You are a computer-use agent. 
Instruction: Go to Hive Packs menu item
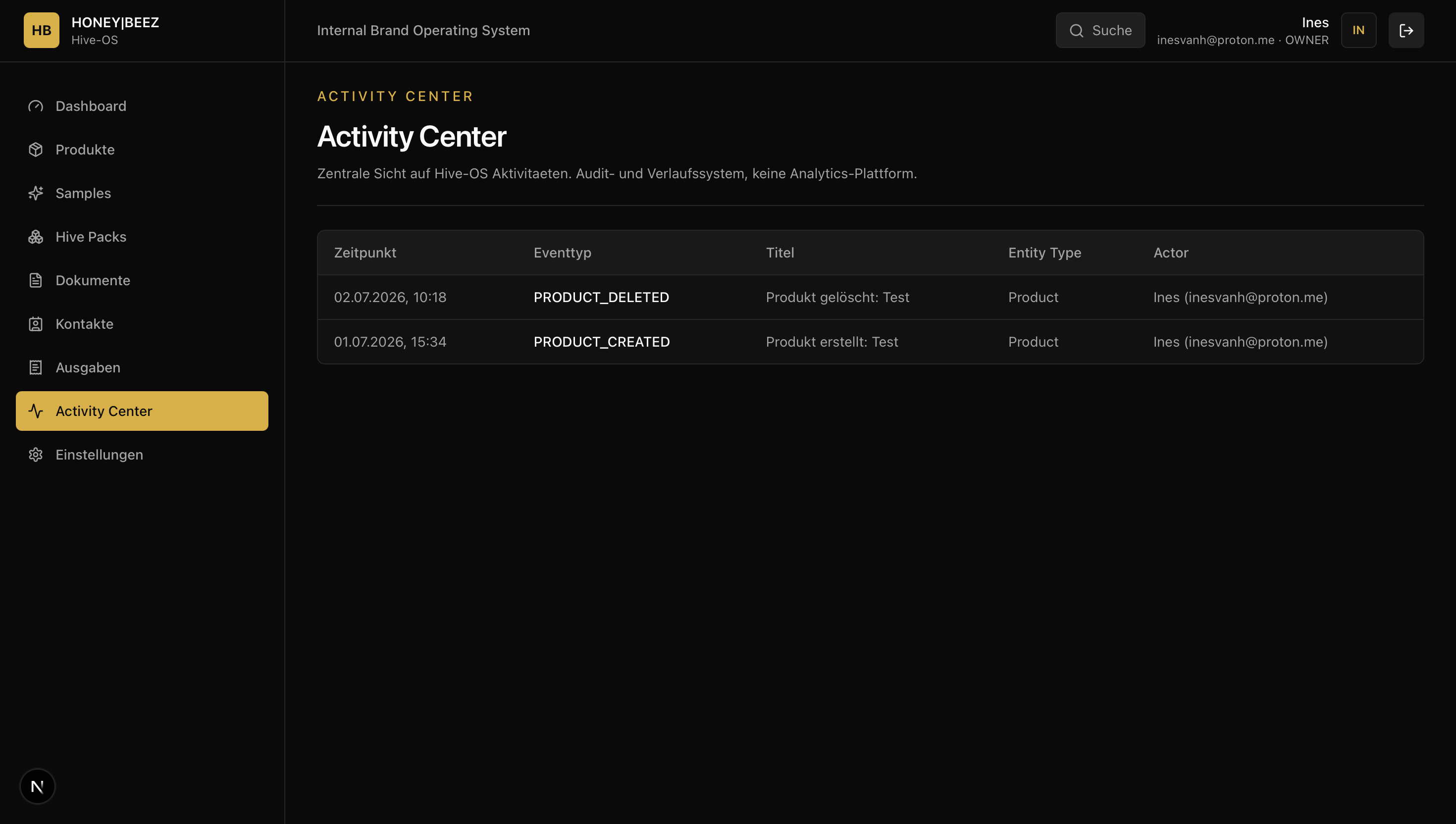(x=142, y=237)
